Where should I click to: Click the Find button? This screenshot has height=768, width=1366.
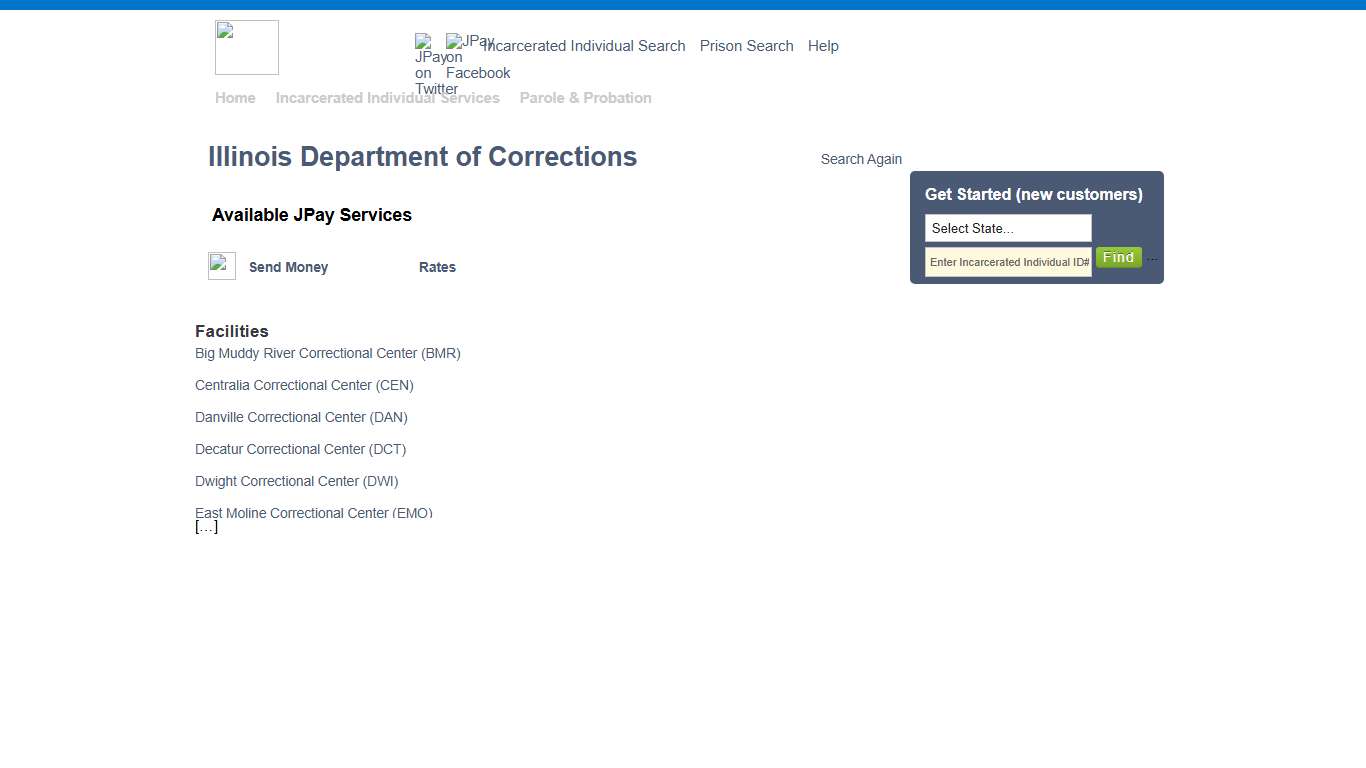click(x=1118, y=257)
